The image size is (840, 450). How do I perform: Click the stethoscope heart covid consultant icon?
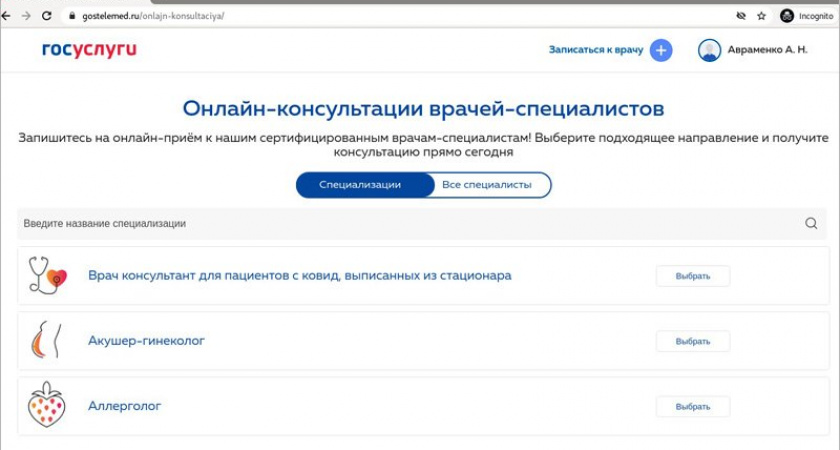click(x=47, y=276)
